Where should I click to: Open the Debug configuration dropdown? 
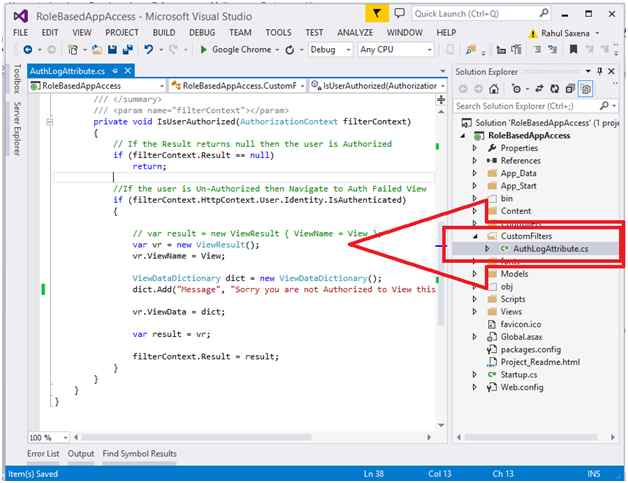pos(330,49)
